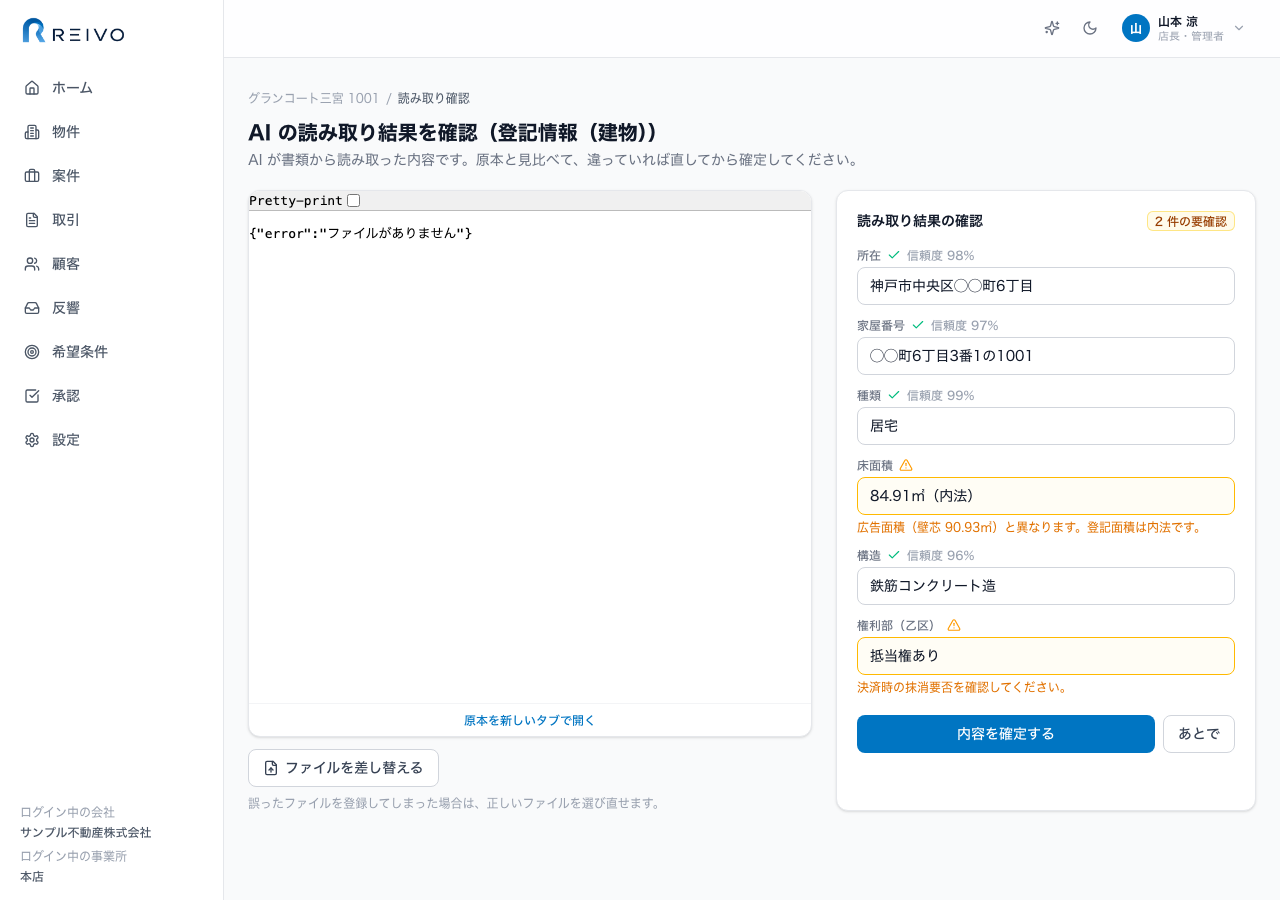This screenshot has width=1280, height=900.
Task: Enable the Pretty-print checkbox
Action: (x=353, y=201)
